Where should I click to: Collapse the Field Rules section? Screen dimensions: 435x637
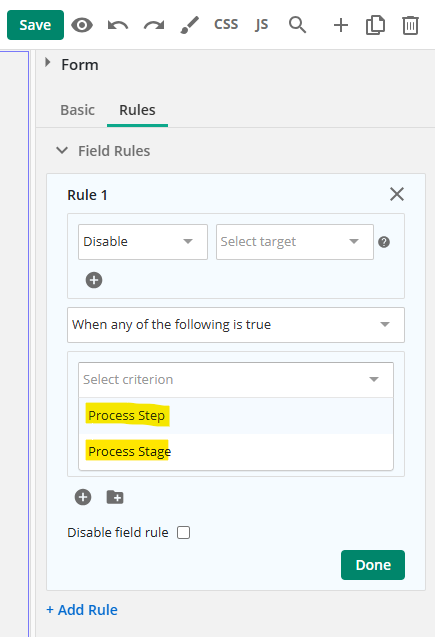click(x=62, y=151)
